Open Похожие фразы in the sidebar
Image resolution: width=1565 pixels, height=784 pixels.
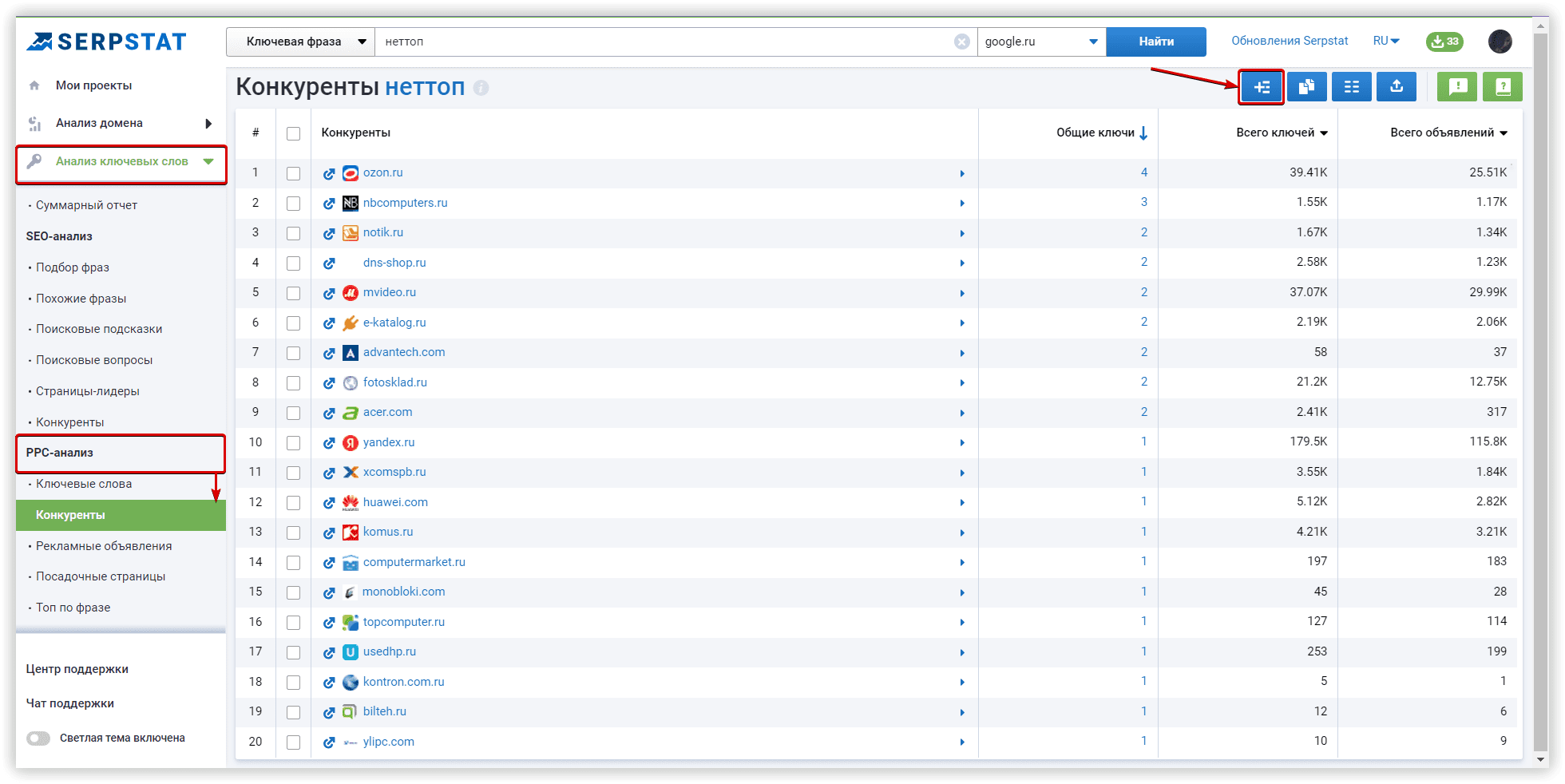[x=81, y=299]
